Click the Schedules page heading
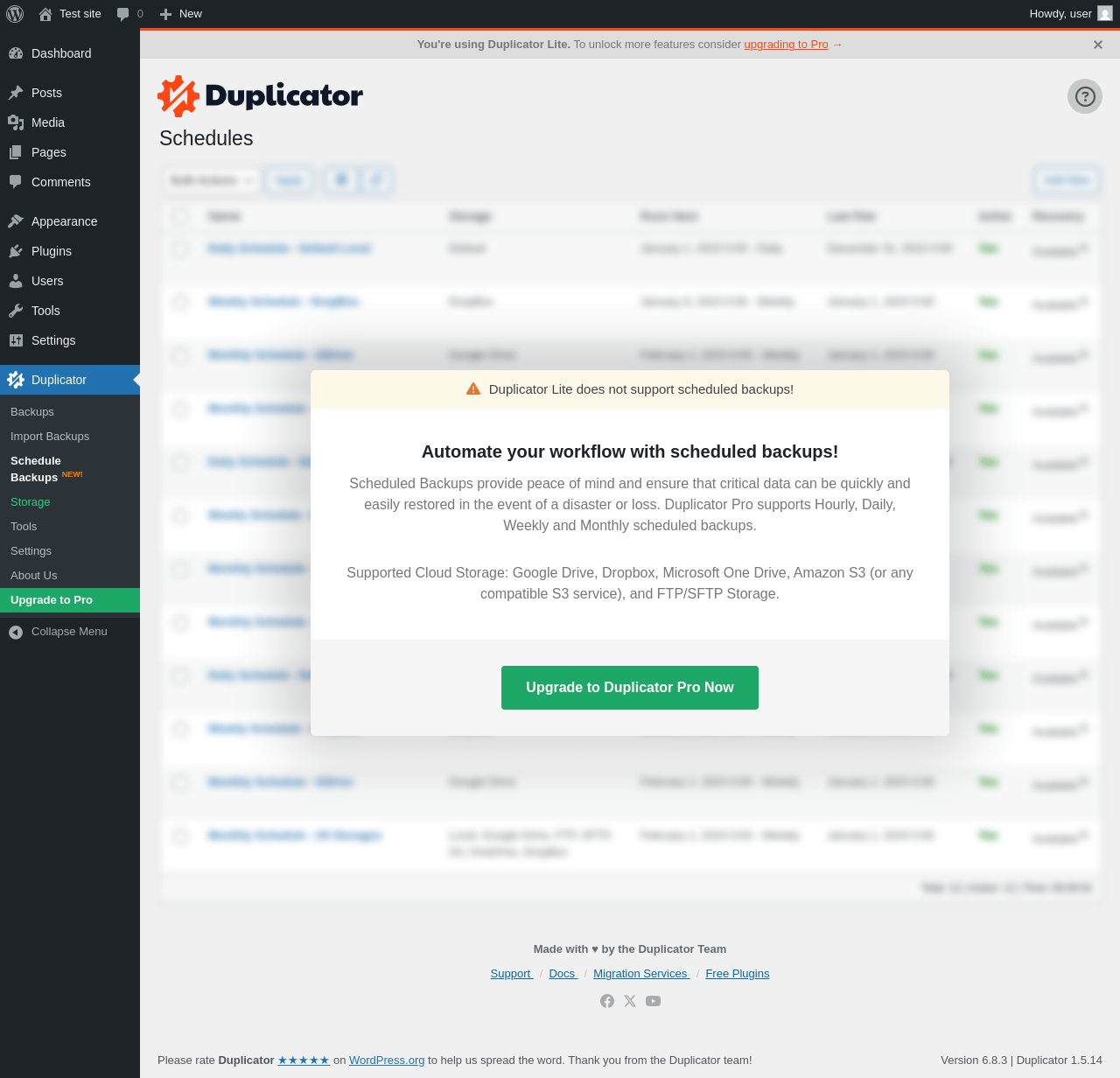Image resolution: width=1120 pixels, height=1078 pixels. coord(206,138)
